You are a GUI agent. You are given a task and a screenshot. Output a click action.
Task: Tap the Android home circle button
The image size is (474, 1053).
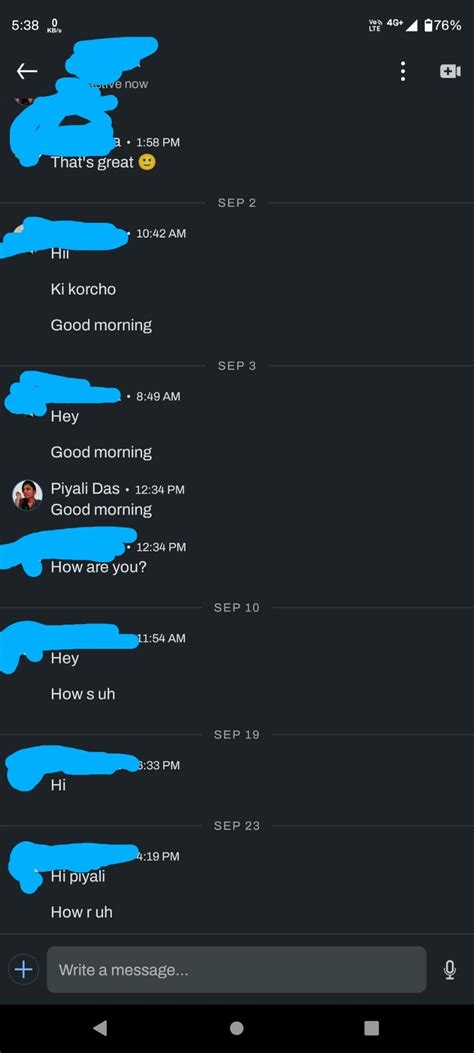237,1028
